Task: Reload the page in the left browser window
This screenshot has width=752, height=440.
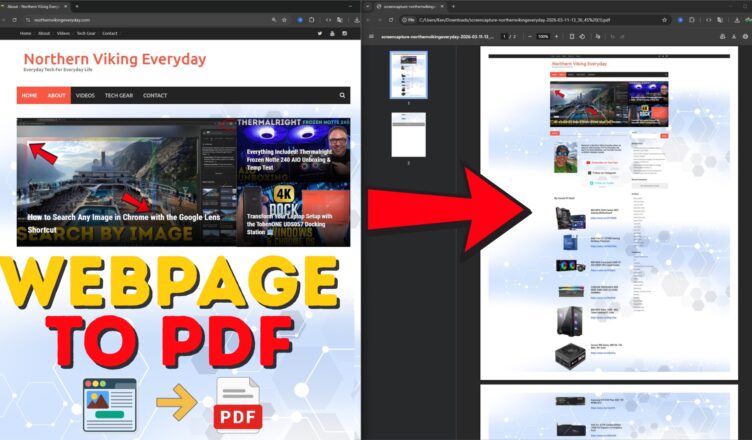Action: click(x=14, y=20)
